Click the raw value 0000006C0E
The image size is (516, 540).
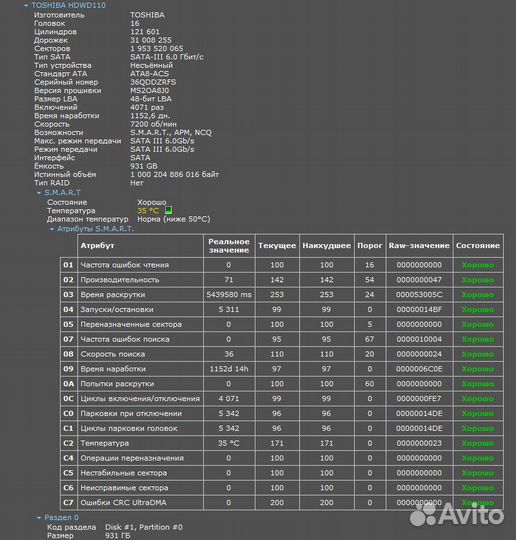(419, 369)
